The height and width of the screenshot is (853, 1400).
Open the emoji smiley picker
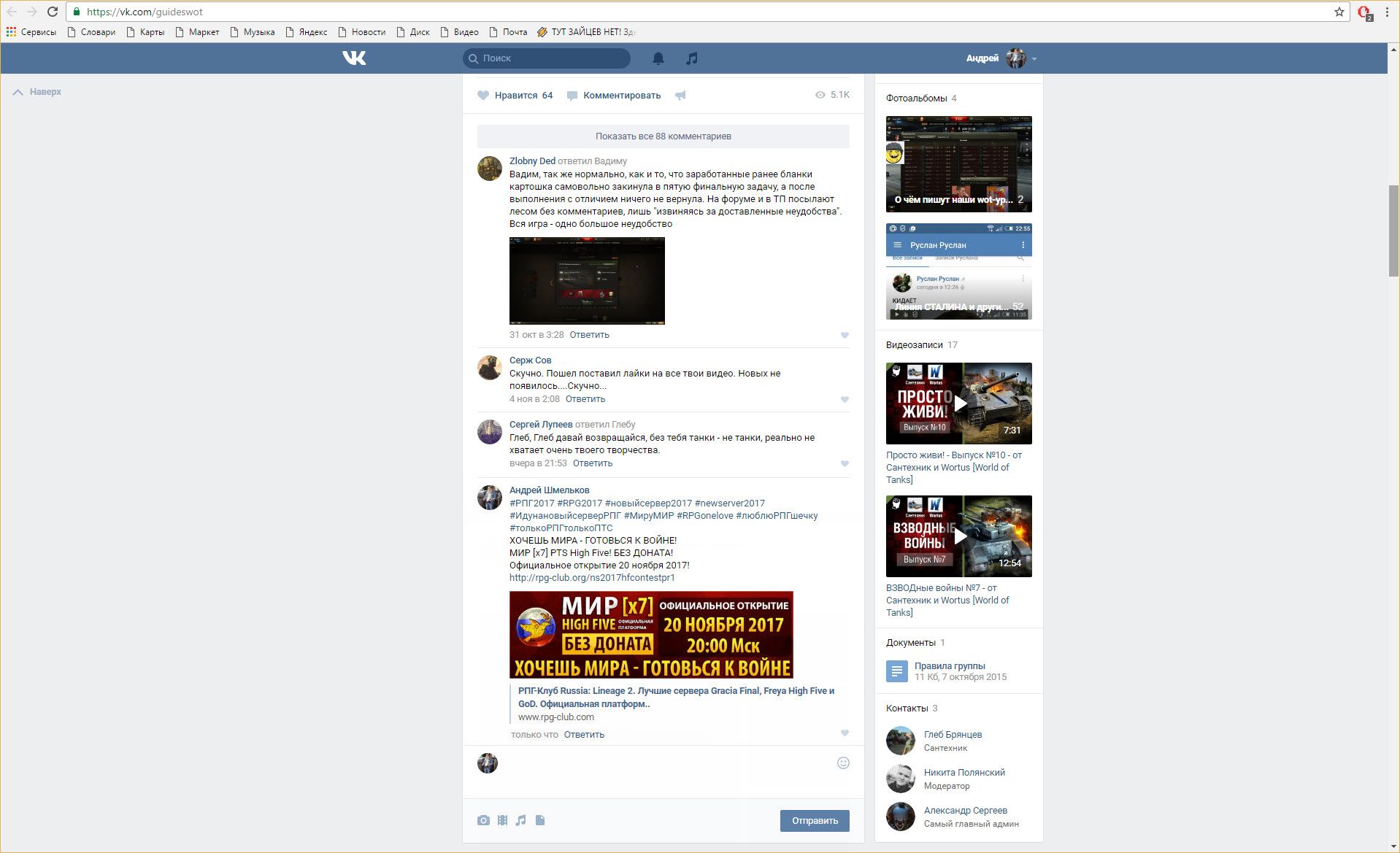click(x=843, y=763)
